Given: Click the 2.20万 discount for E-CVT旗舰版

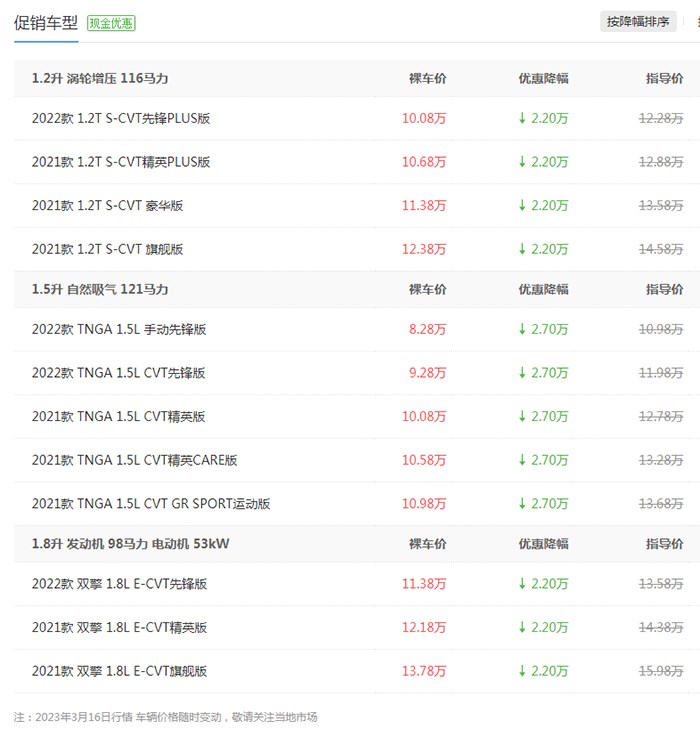Looking at the screenshot, I should tap(543, 671).
